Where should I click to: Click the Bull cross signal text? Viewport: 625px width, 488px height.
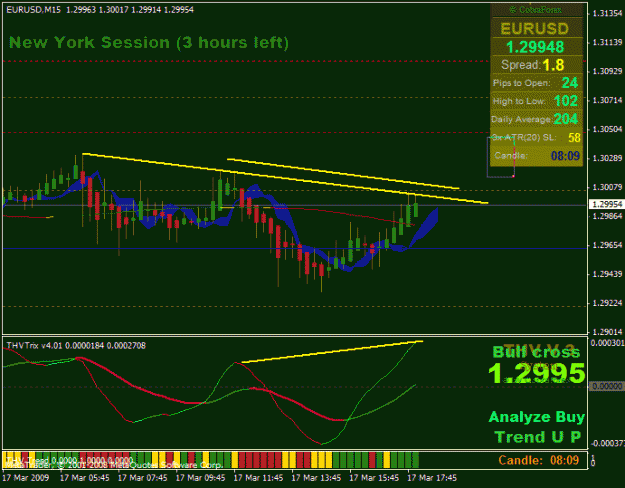pyautogui.click(x=537, y=352)
